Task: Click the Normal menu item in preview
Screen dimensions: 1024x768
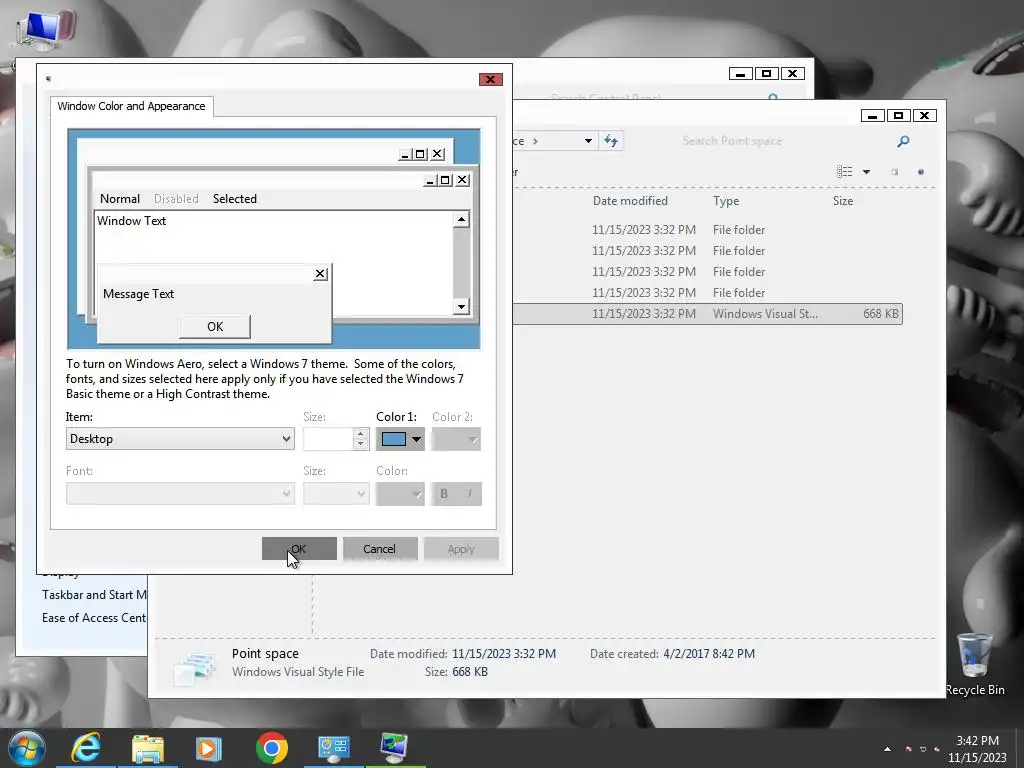Action: 120,199
